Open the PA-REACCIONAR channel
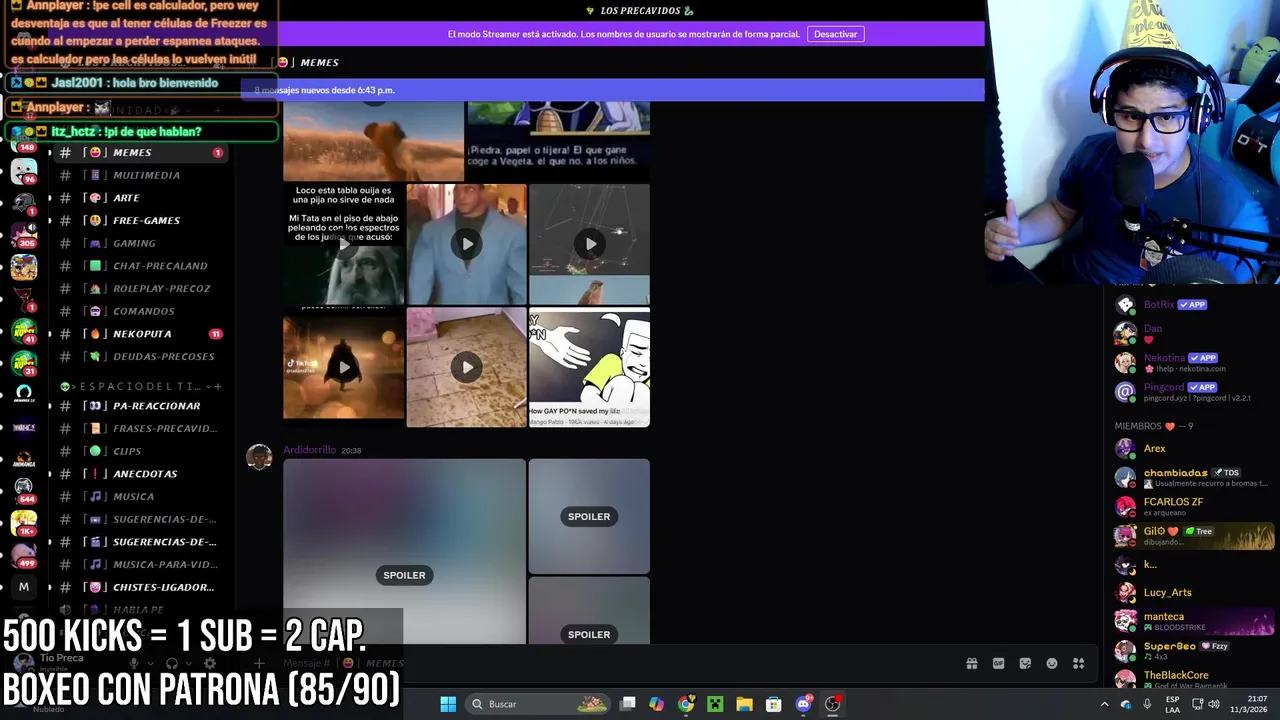Viewport: 1280px width, 720px height. pyautogui.click(x=140, y=406)
